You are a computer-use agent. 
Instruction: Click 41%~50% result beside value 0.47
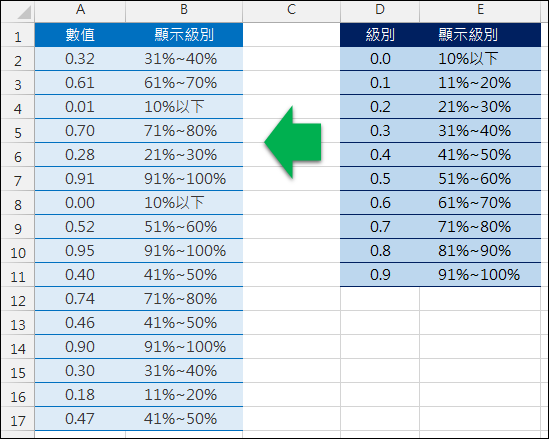click(x=184, y=419)
